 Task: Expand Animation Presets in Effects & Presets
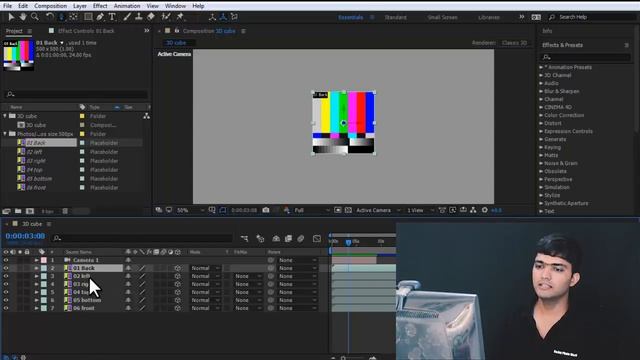[x=541, y=67]
